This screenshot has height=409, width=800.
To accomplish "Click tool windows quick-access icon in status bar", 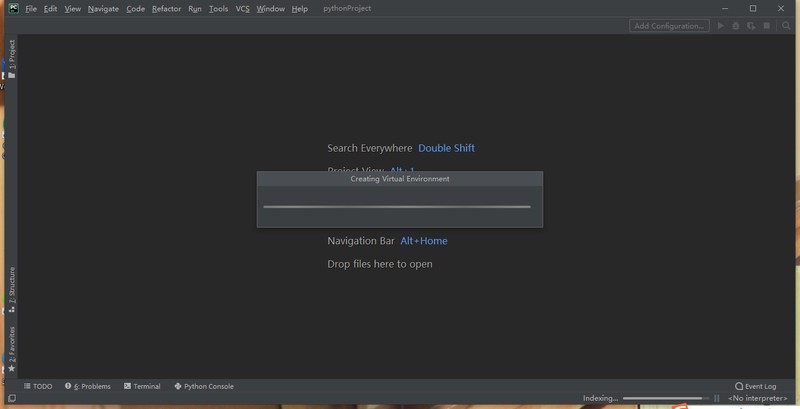I will [11, 398].
